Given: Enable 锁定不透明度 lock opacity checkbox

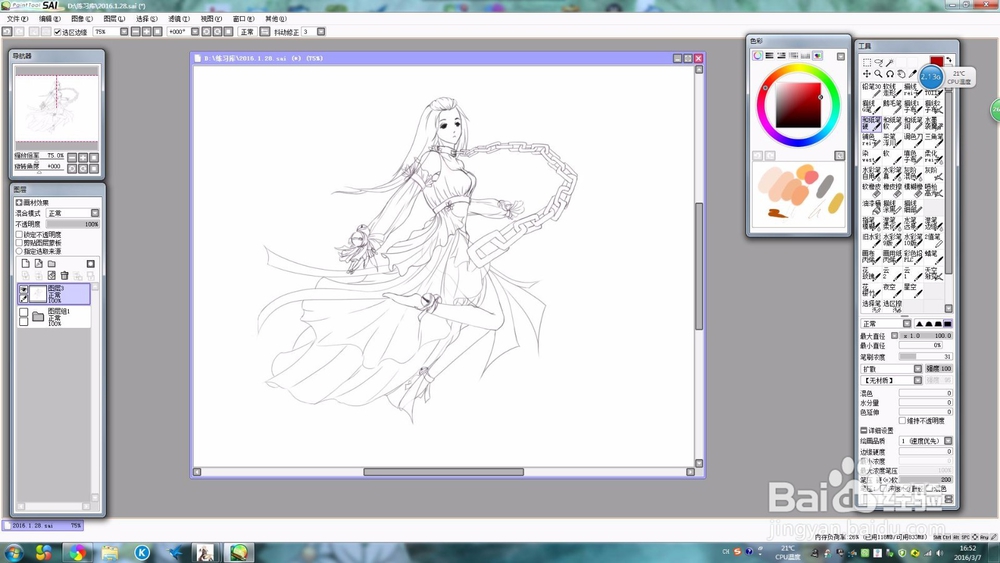Looking at the screenshot, I should coord(19,235).
